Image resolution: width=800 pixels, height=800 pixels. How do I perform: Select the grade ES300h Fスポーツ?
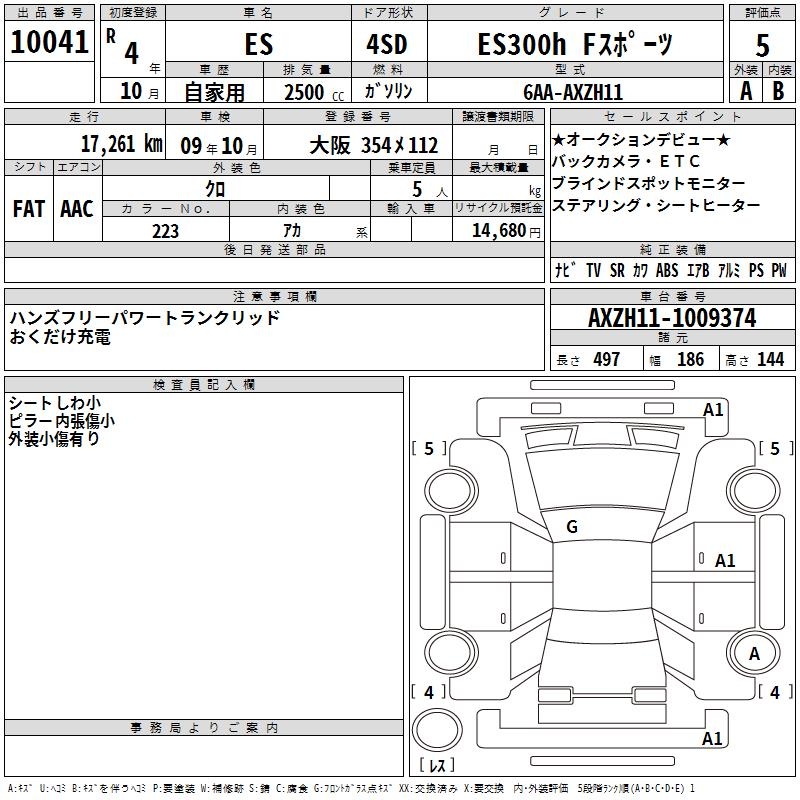coord(575,44)
